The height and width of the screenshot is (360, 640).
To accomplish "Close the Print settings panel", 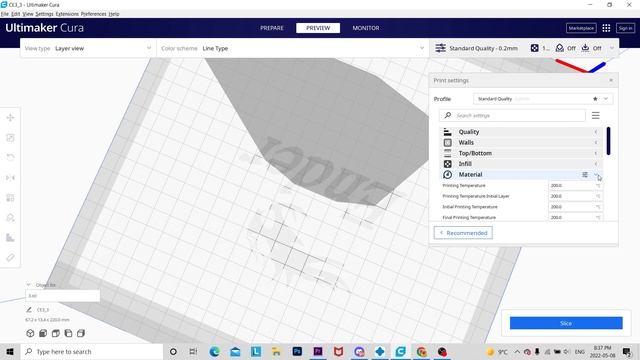I will (x=611, y=80).
